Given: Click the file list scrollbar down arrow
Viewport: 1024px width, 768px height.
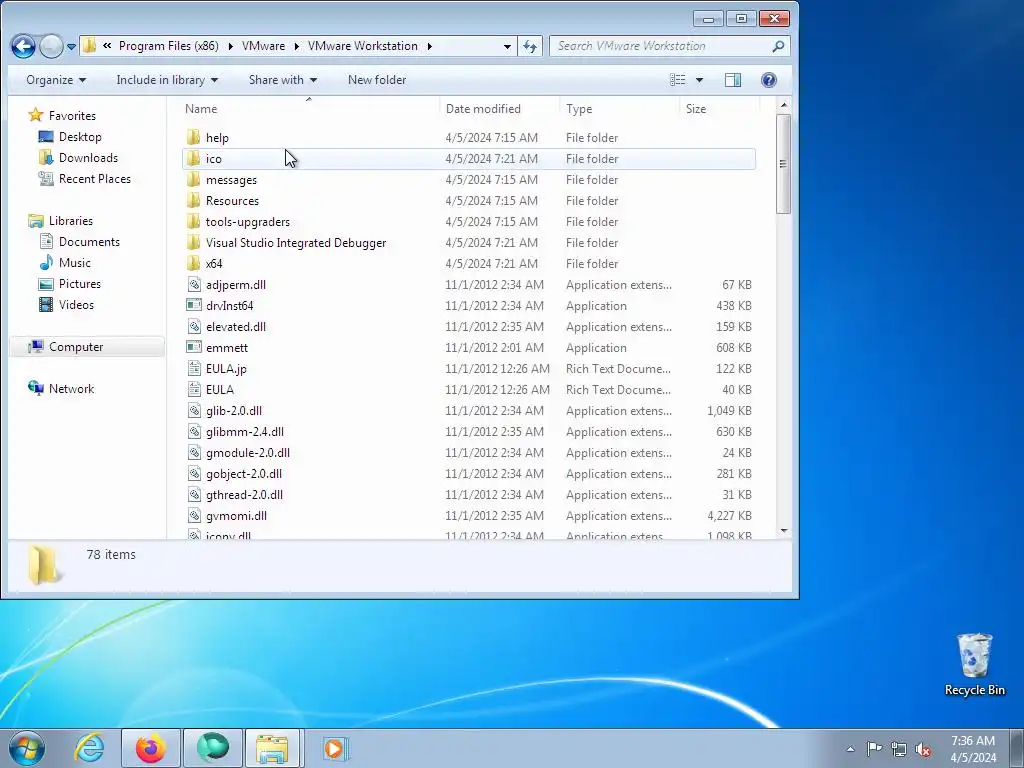Looking at the screenshot, I should [x=784, y=531].
